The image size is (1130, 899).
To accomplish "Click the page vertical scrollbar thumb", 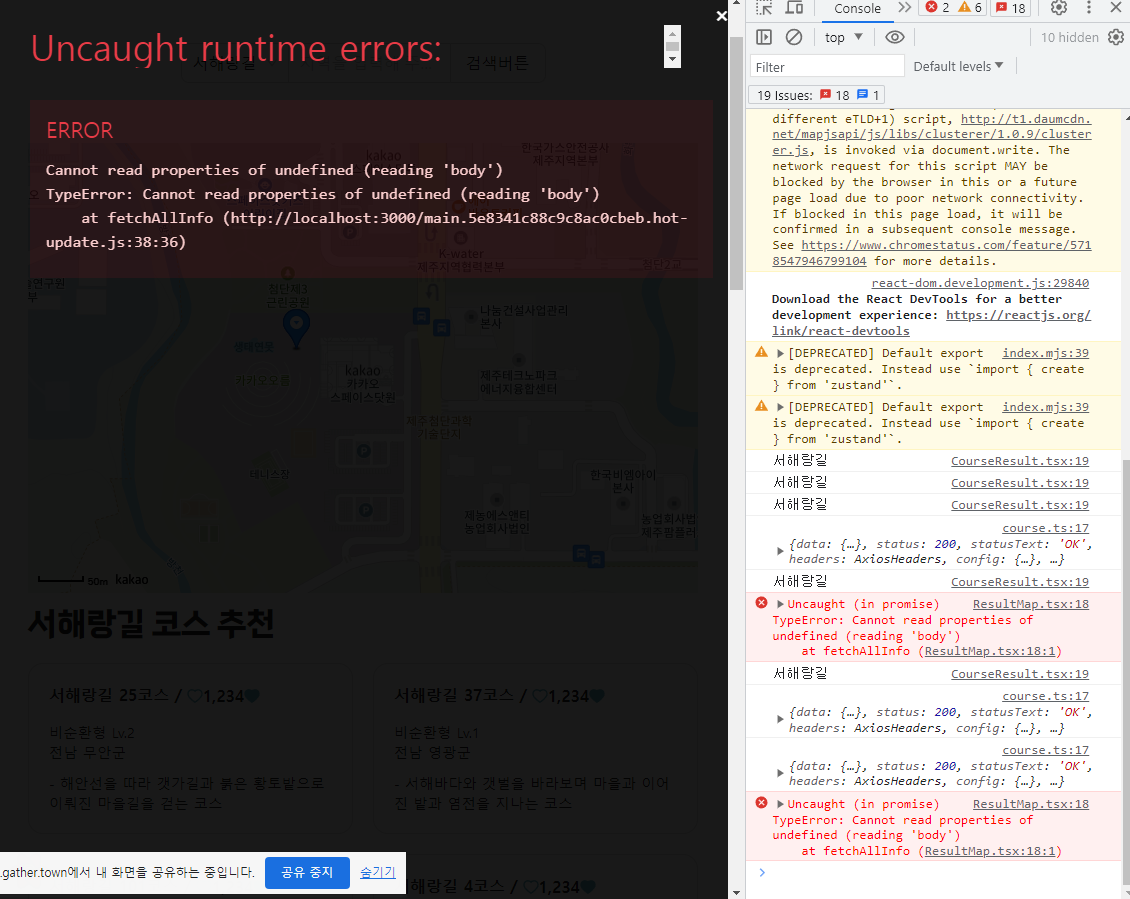I will tap(736, 163).
